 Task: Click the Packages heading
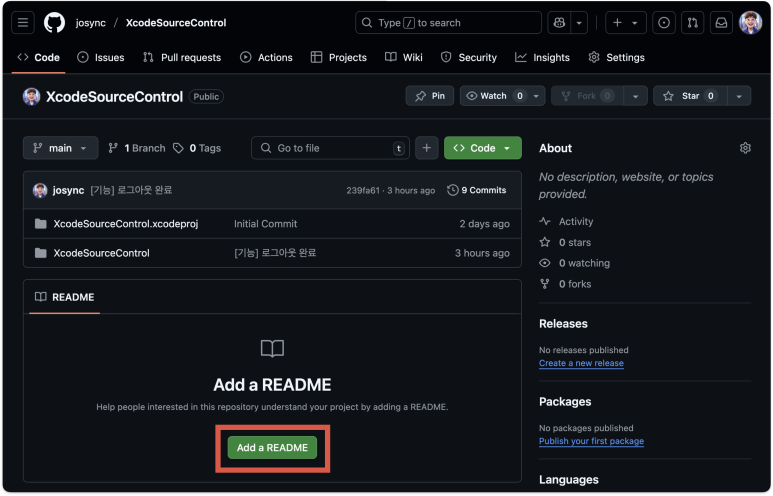[565, 401]
